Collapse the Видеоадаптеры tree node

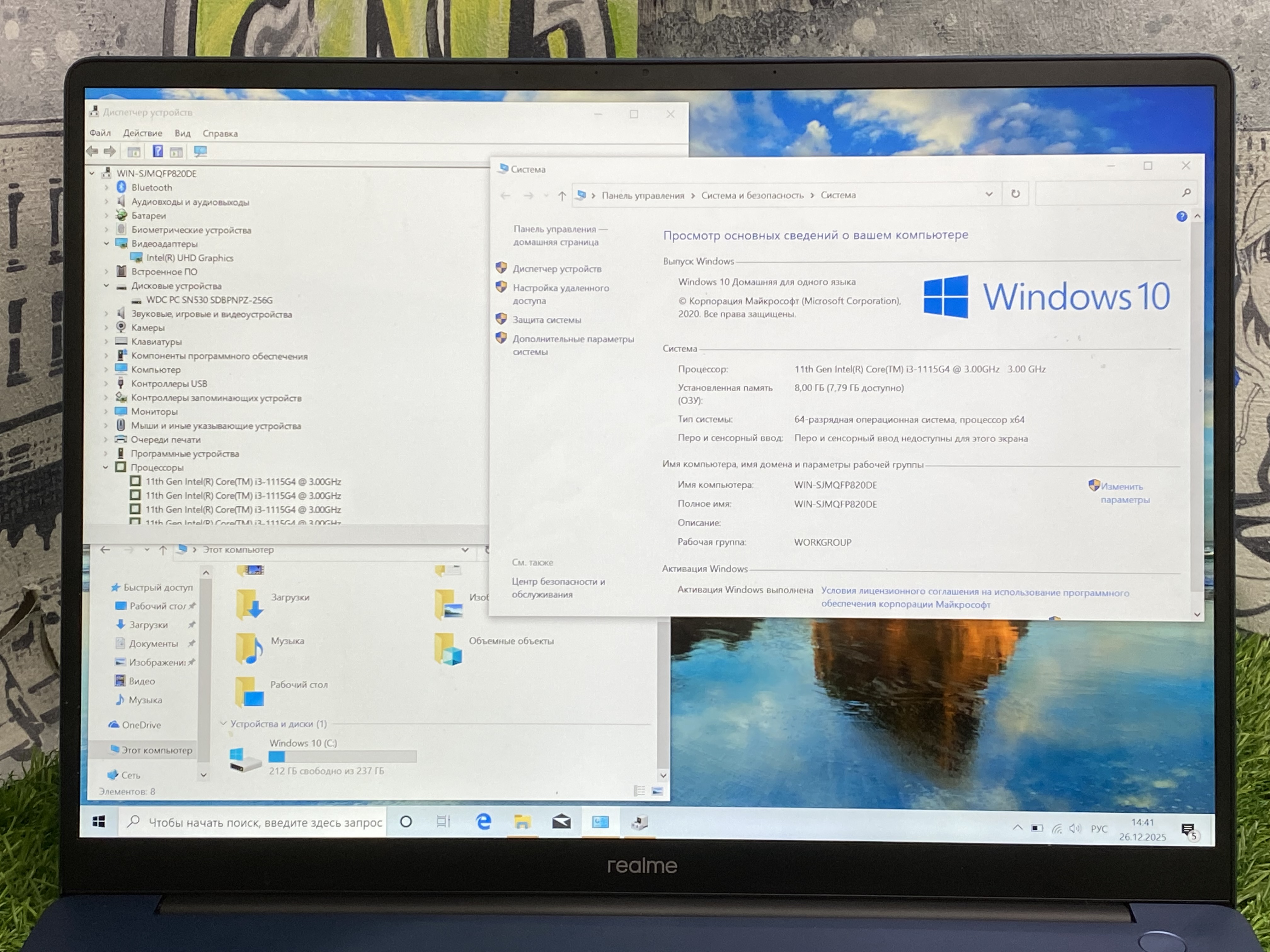[x=106, y=243]
